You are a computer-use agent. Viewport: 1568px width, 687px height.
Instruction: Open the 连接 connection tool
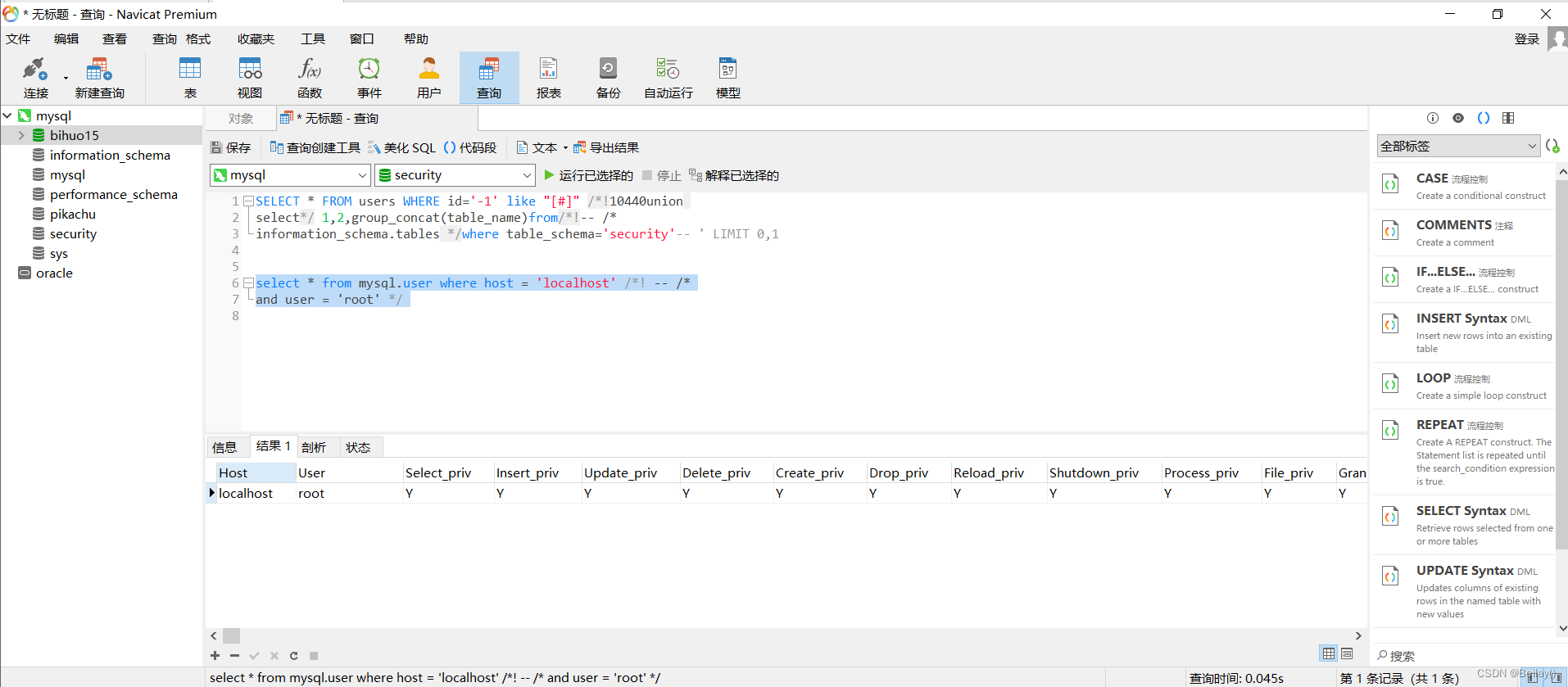35,78
